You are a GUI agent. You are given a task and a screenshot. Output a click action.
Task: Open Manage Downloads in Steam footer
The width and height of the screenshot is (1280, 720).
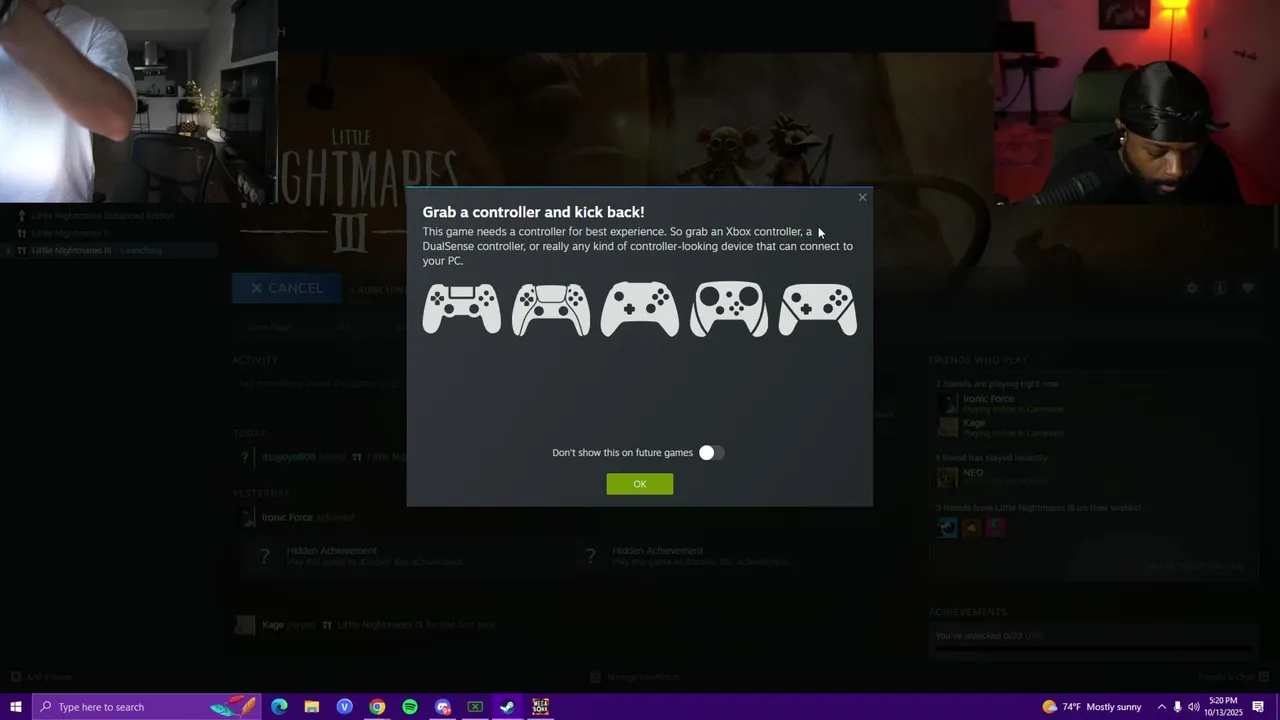click(634, 677)
